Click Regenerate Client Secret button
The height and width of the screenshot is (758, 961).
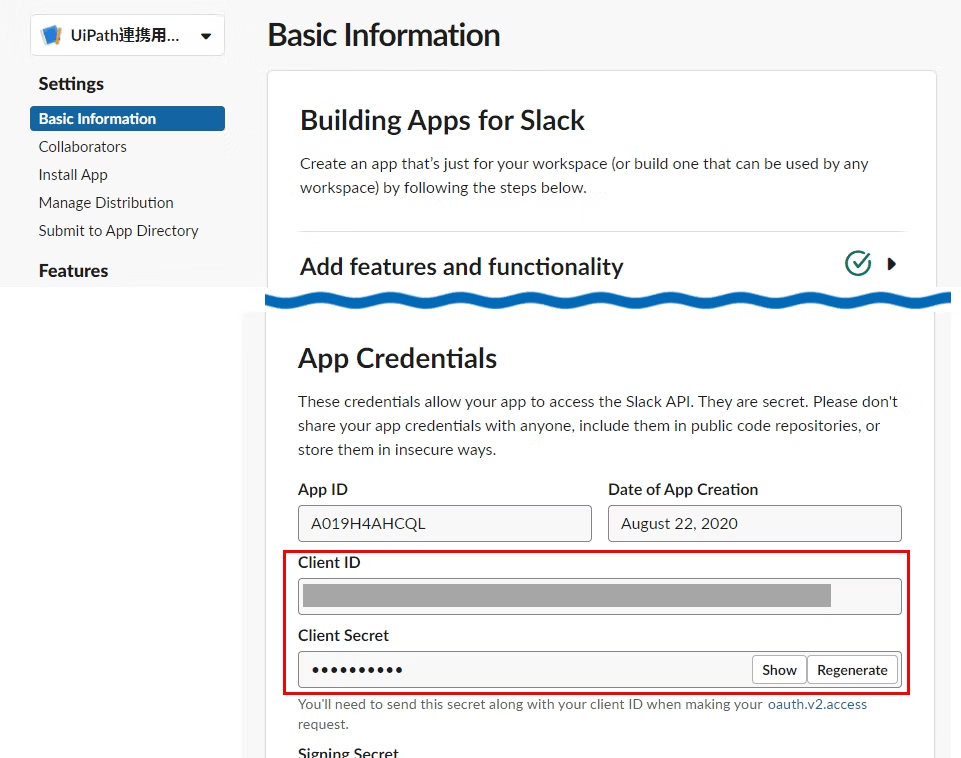pyautogui.click(x=852, y=670)
